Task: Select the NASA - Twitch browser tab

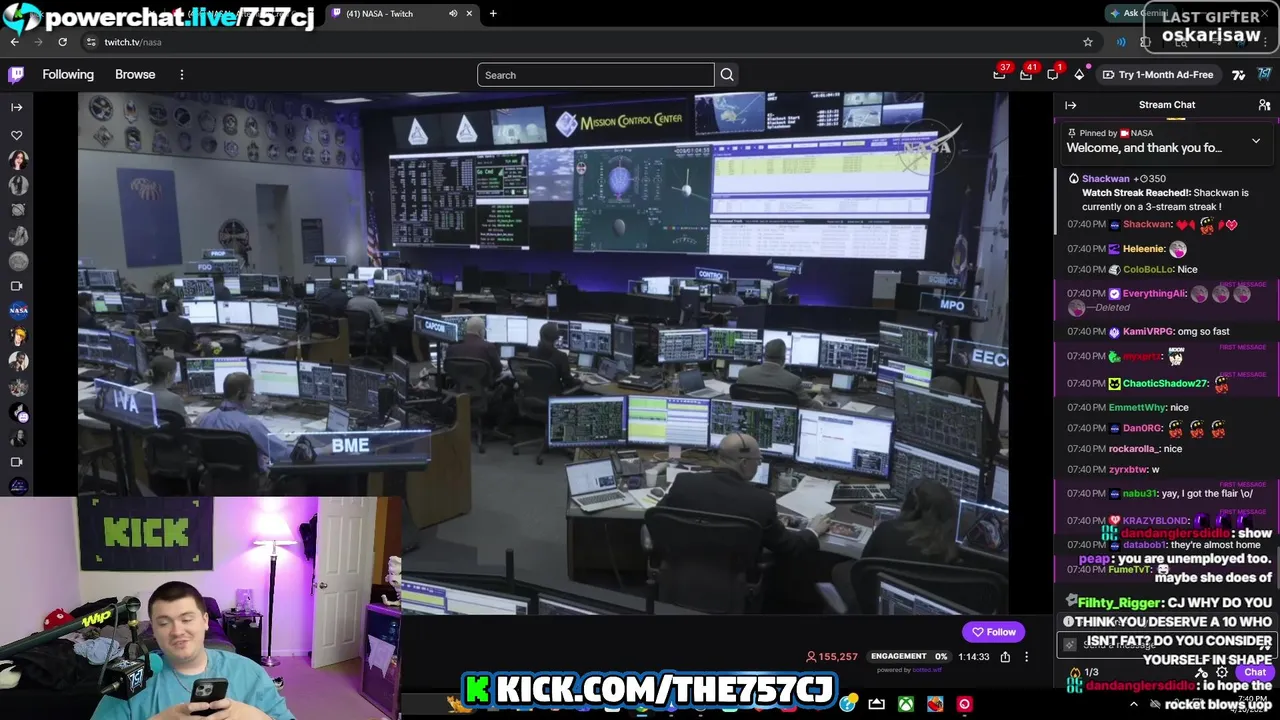Action: [400, 14]
